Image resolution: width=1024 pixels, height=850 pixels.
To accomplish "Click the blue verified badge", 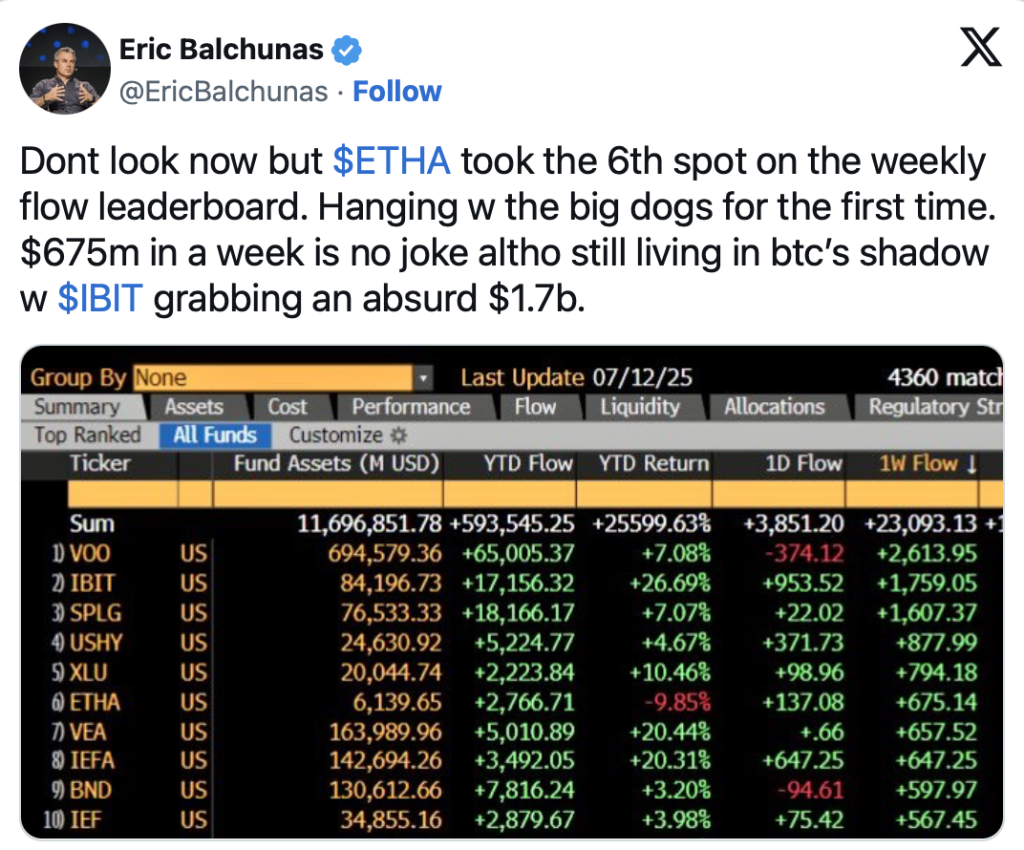I will [x=347, y=50].
